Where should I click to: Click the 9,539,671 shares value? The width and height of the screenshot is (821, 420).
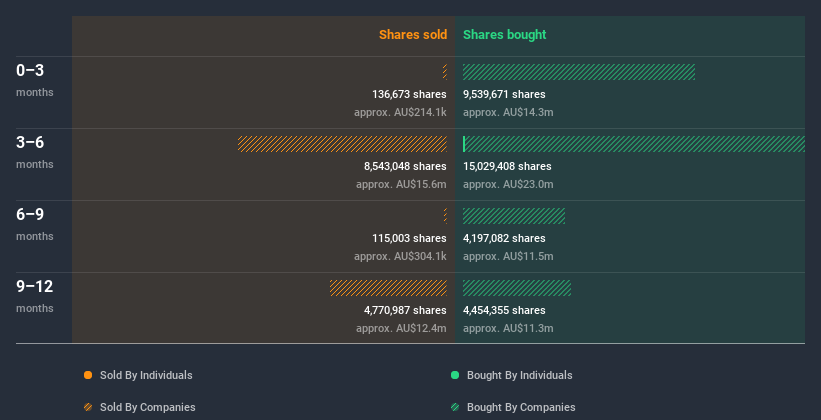[x=504, y=94]
